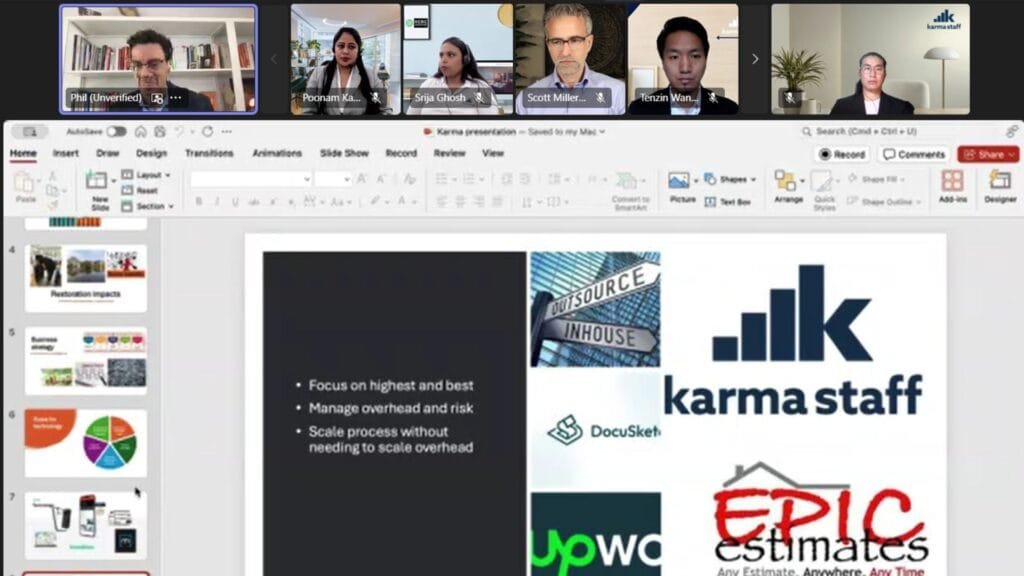
Task: Open the Layout dropdown
Action: [x=147, y=175]
